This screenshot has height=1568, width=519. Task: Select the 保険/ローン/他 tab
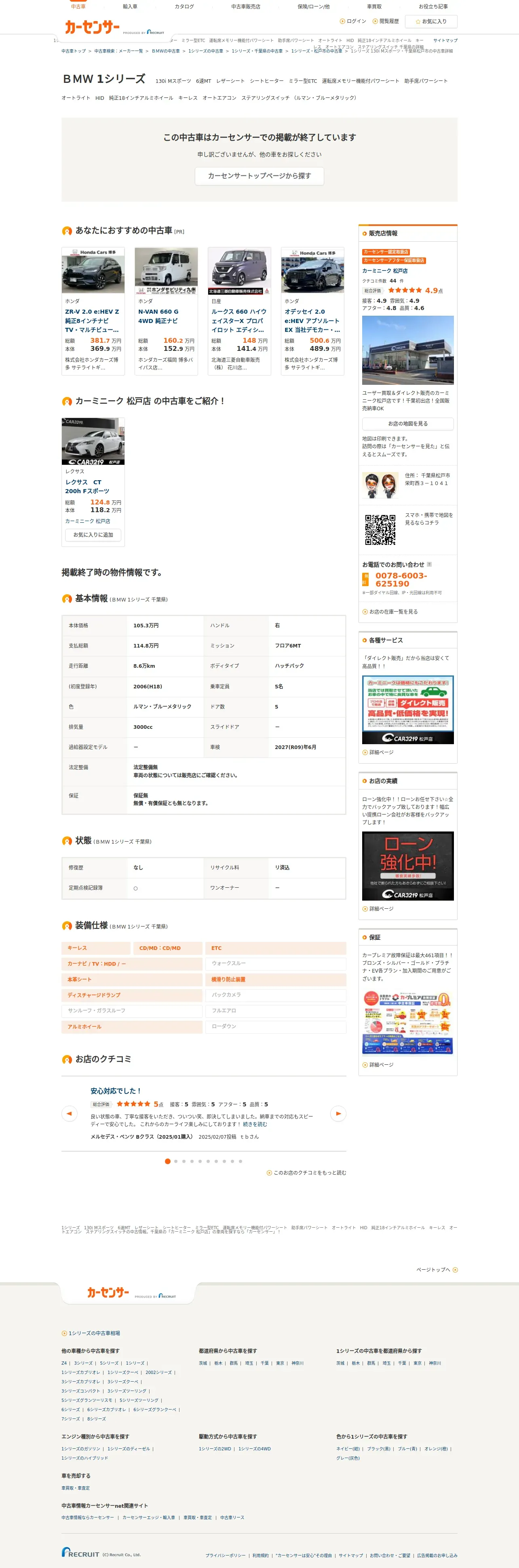pyautogui.click(x=313, y=7)
